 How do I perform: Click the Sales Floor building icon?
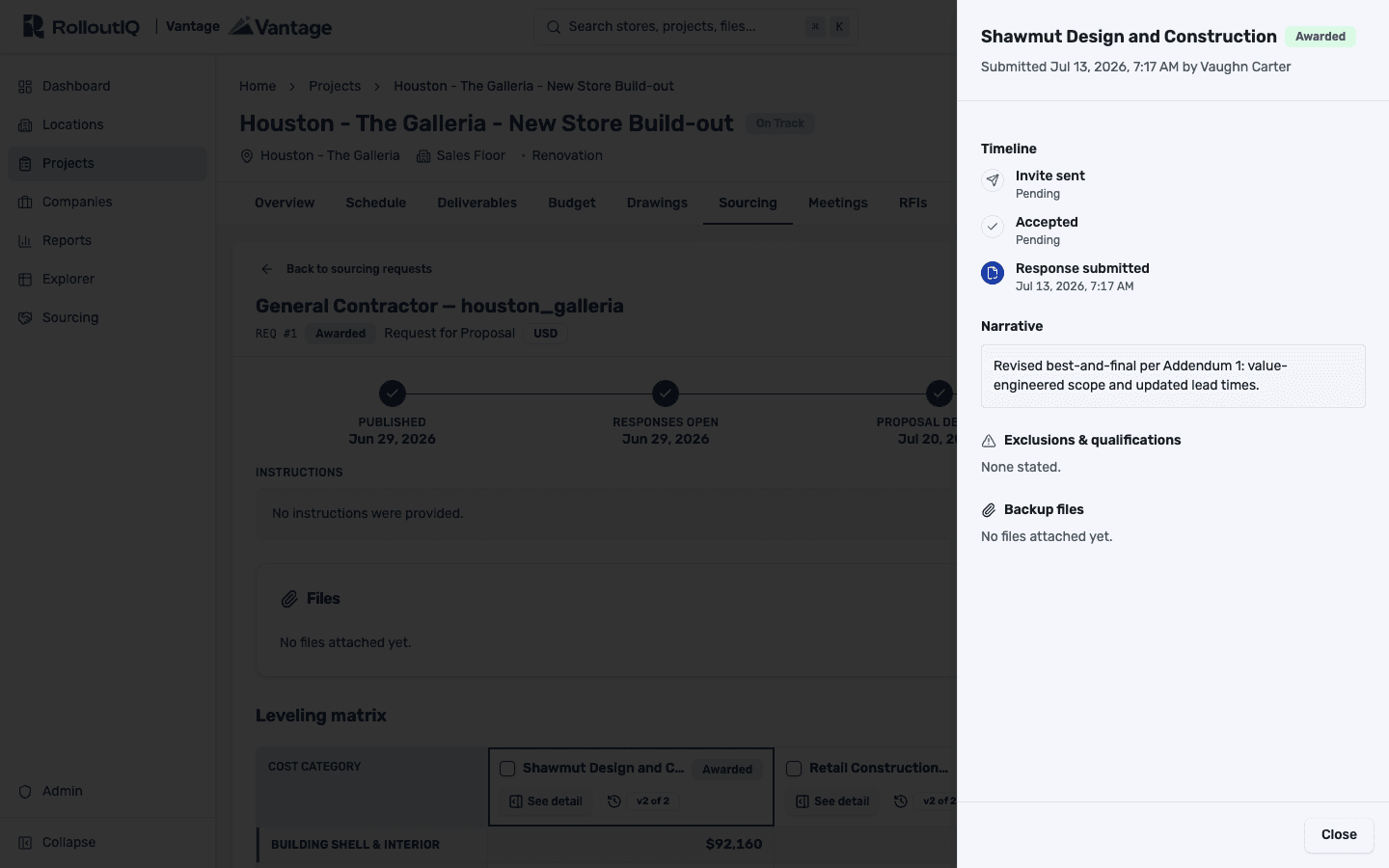[422, 156]
